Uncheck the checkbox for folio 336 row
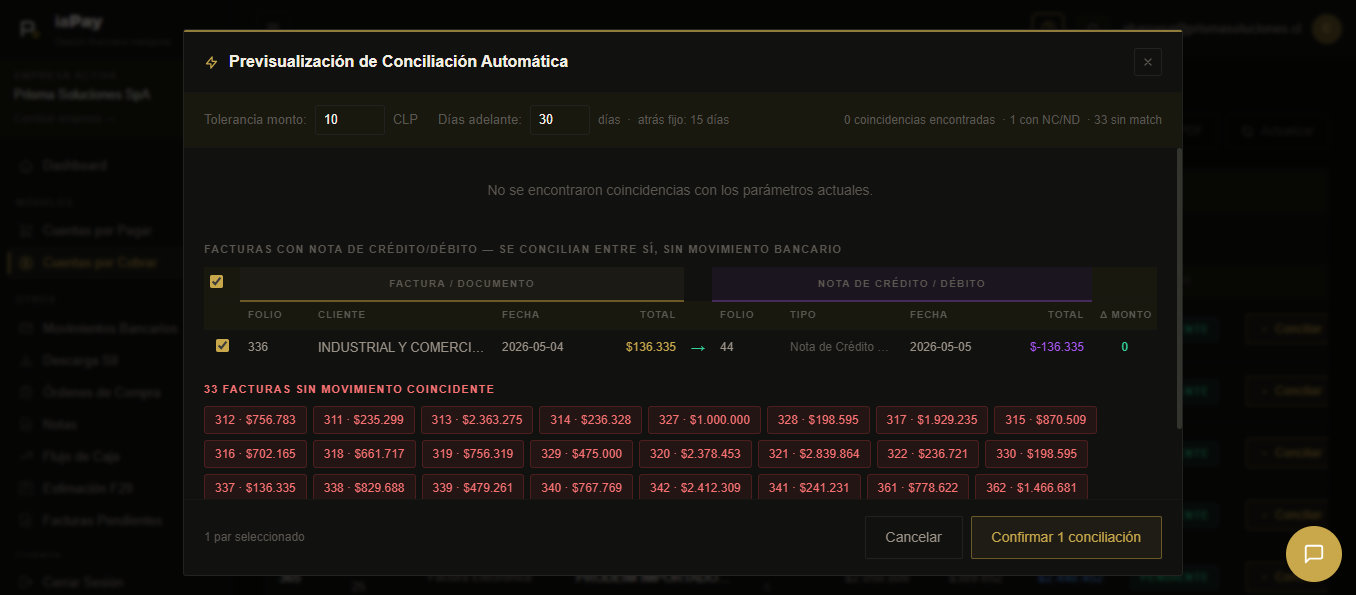 [223, 346]
